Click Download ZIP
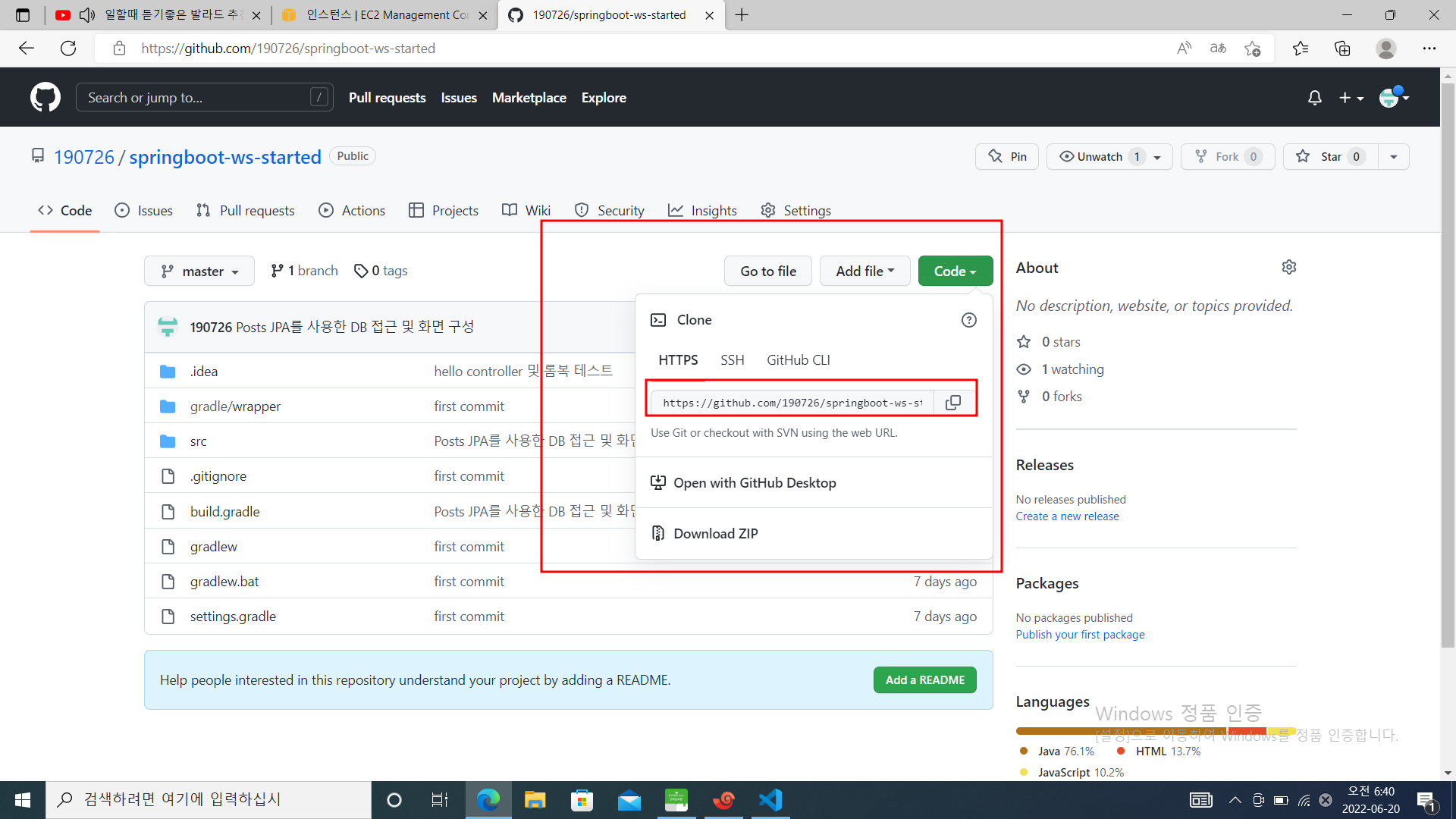The height and width of the screenshot is (819, 1456). (715, 534)
